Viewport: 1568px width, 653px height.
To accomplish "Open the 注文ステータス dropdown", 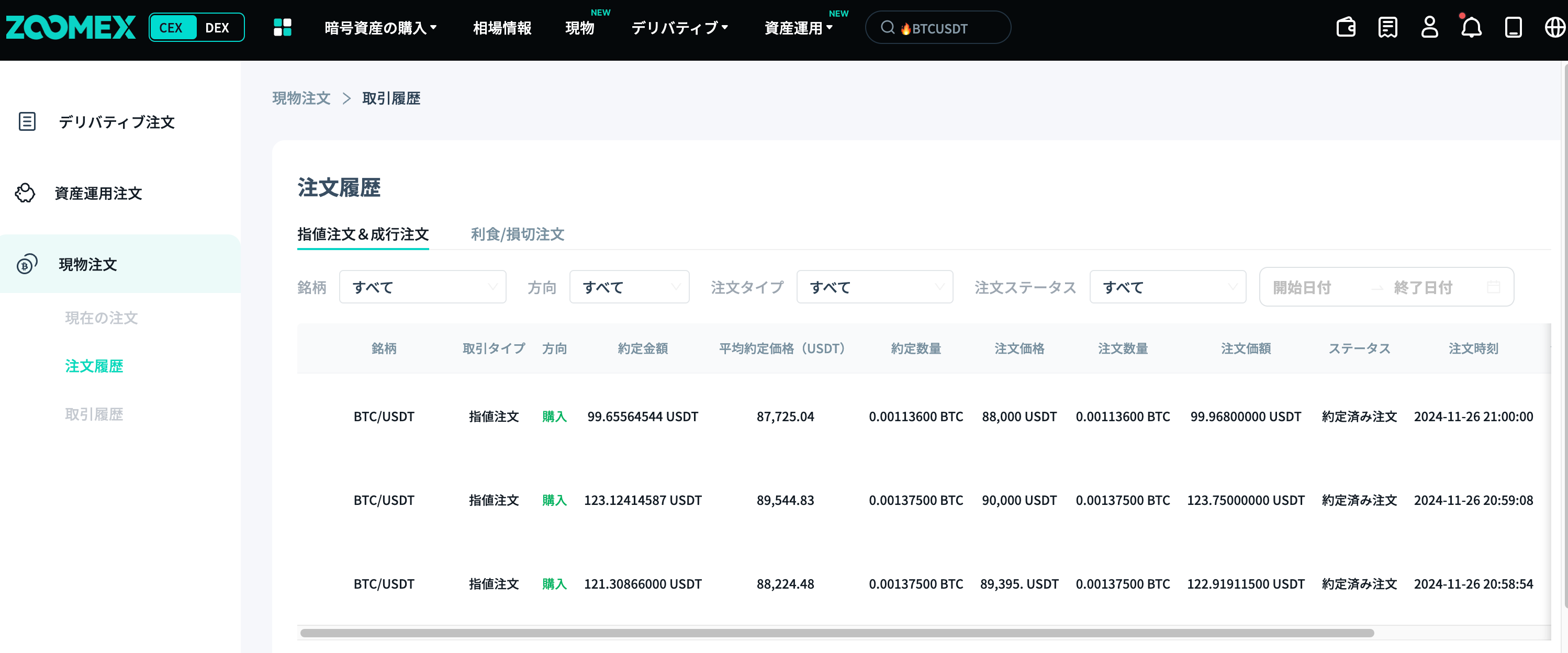I will (x=1168, y=287).
